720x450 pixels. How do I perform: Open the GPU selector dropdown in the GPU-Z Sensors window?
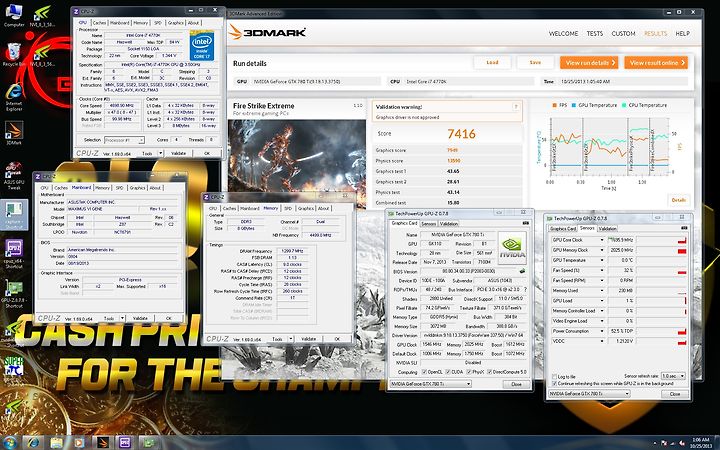click(x=589, y=394)
